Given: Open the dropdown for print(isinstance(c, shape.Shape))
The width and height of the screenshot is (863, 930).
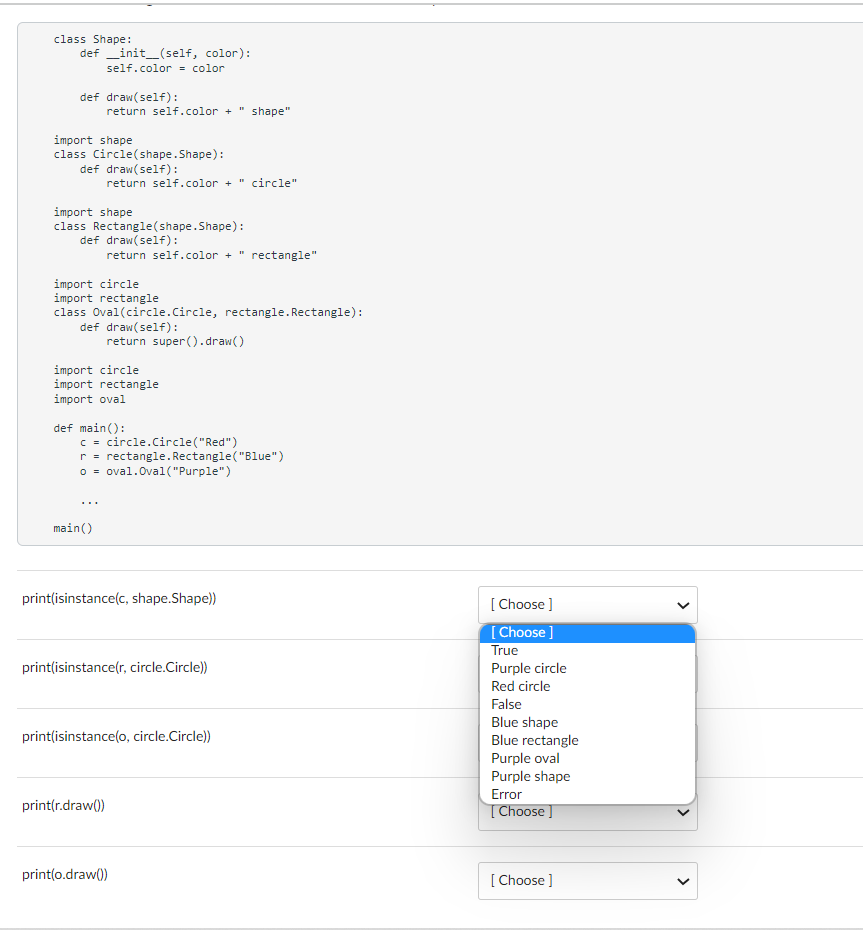Looking at the screenshot, I should tap(587, 604).
